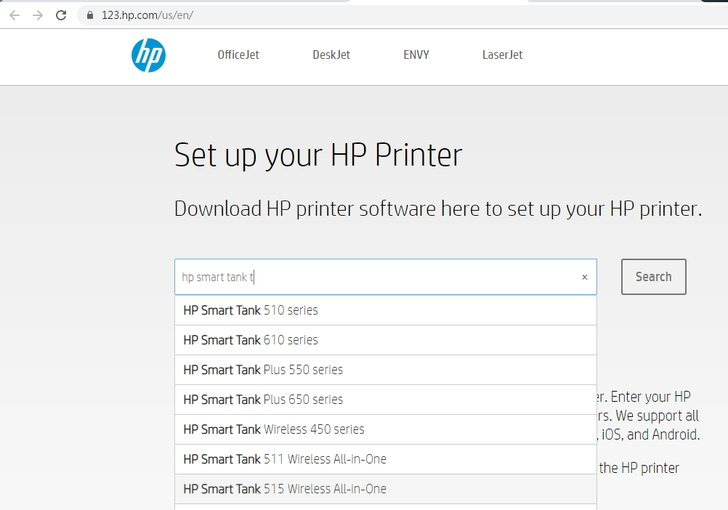Pick HP Smart Tank Wireless 450 series

click(385, 429)
